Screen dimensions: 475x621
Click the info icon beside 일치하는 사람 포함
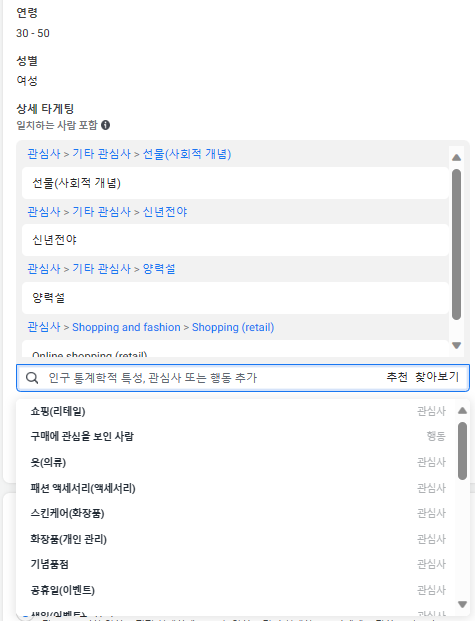pyautogui.click(x=105, y=125)
